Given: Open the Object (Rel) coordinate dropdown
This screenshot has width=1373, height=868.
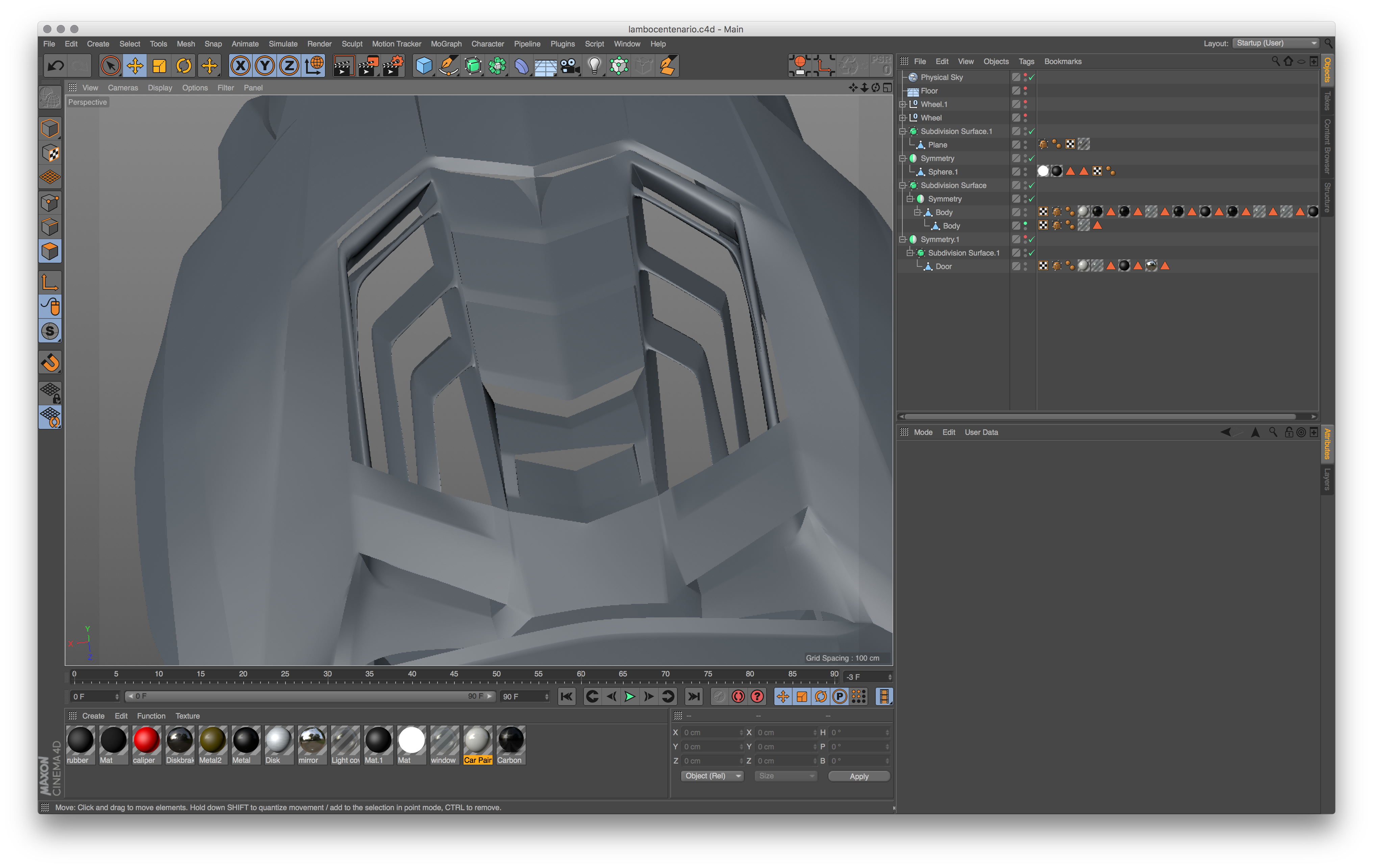Looking at the screenshot, I should tap(712, 776).
